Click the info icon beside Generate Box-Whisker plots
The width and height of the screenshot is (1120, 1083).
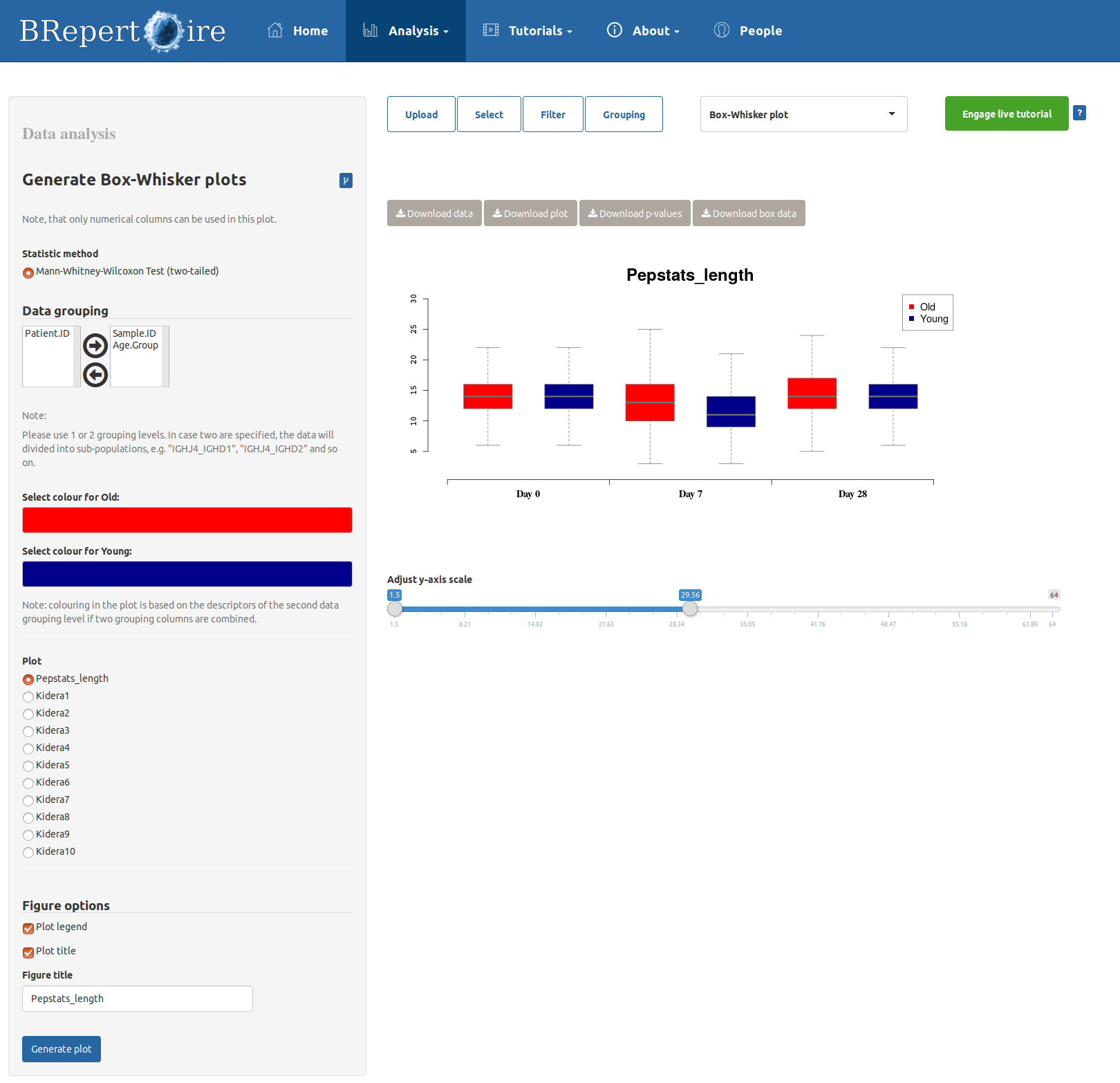pos(346,180)
